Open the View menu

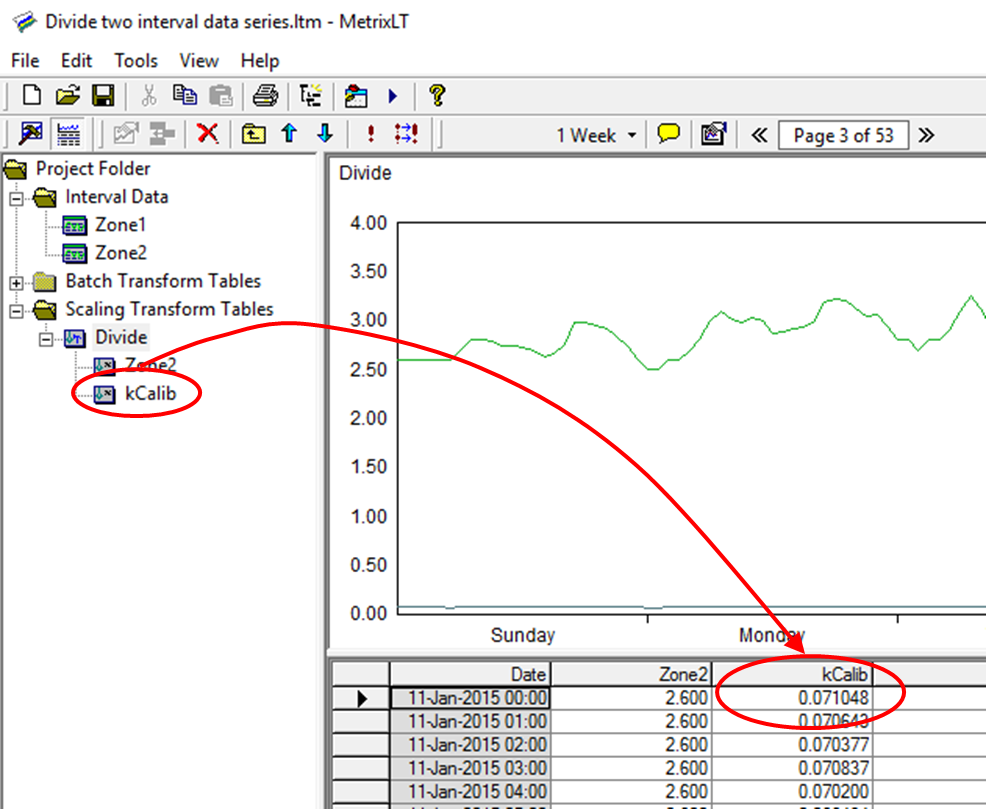[199, 61]
